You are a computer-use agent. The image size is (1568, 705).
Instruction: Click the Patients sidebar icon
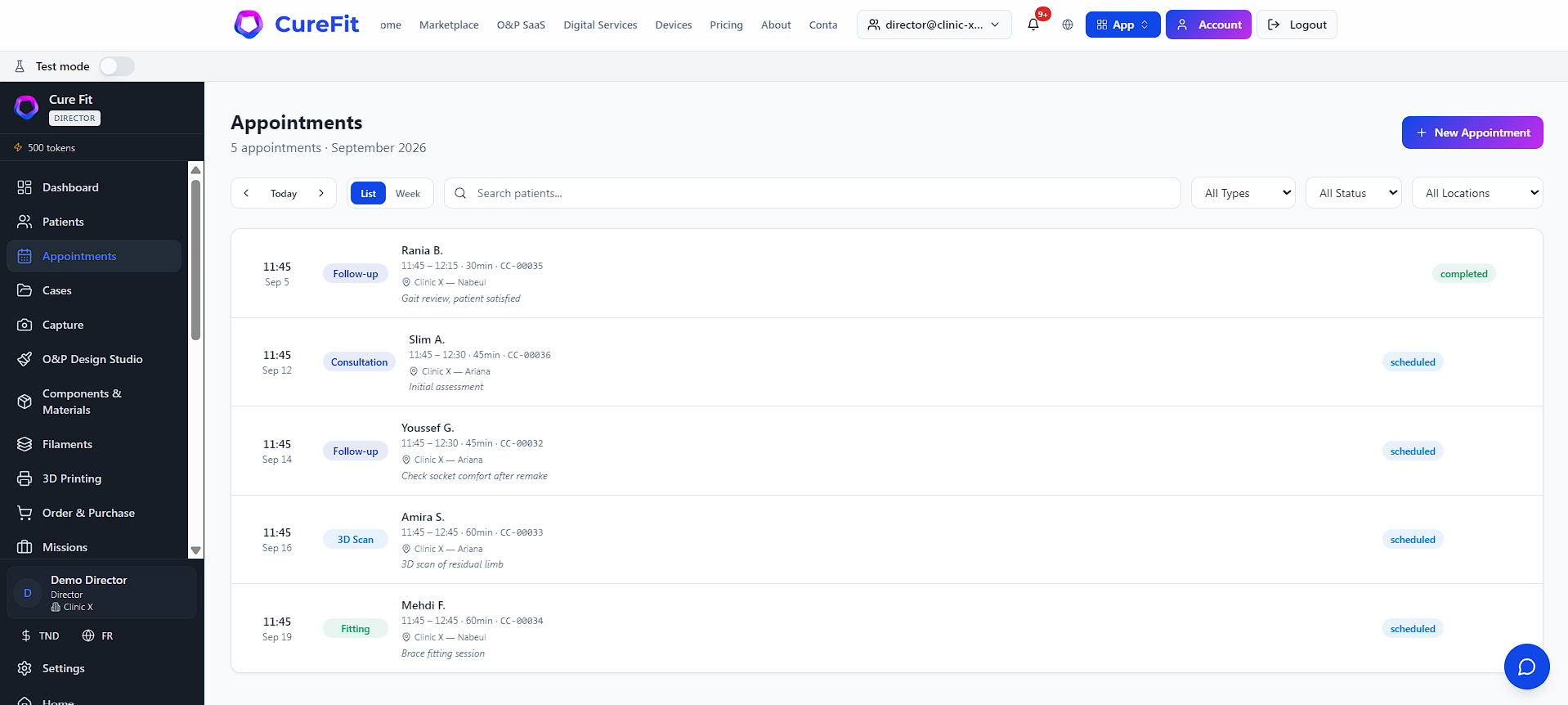pos(25,222)
